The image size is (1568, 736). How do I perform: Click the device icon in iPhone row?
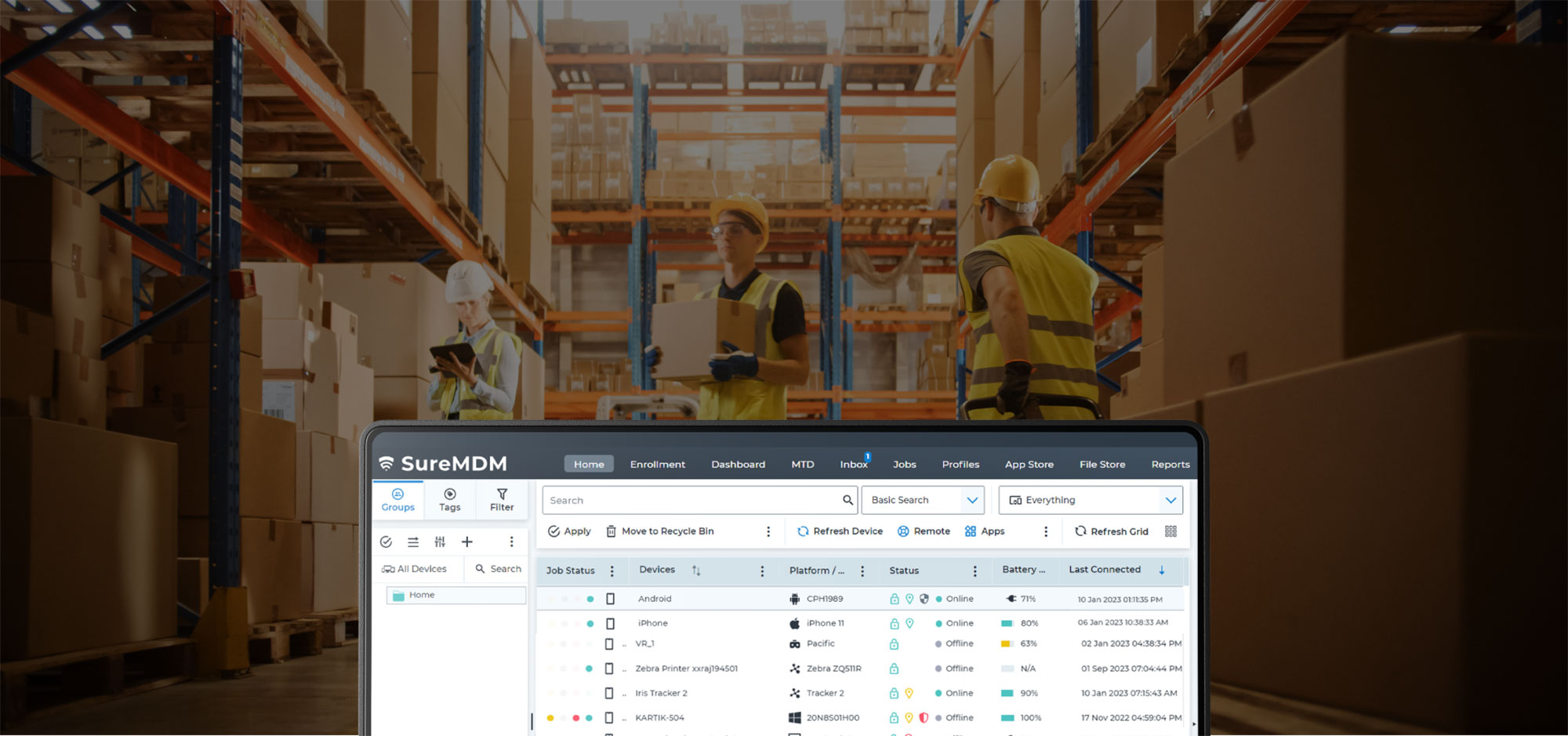tap(610, 624)
